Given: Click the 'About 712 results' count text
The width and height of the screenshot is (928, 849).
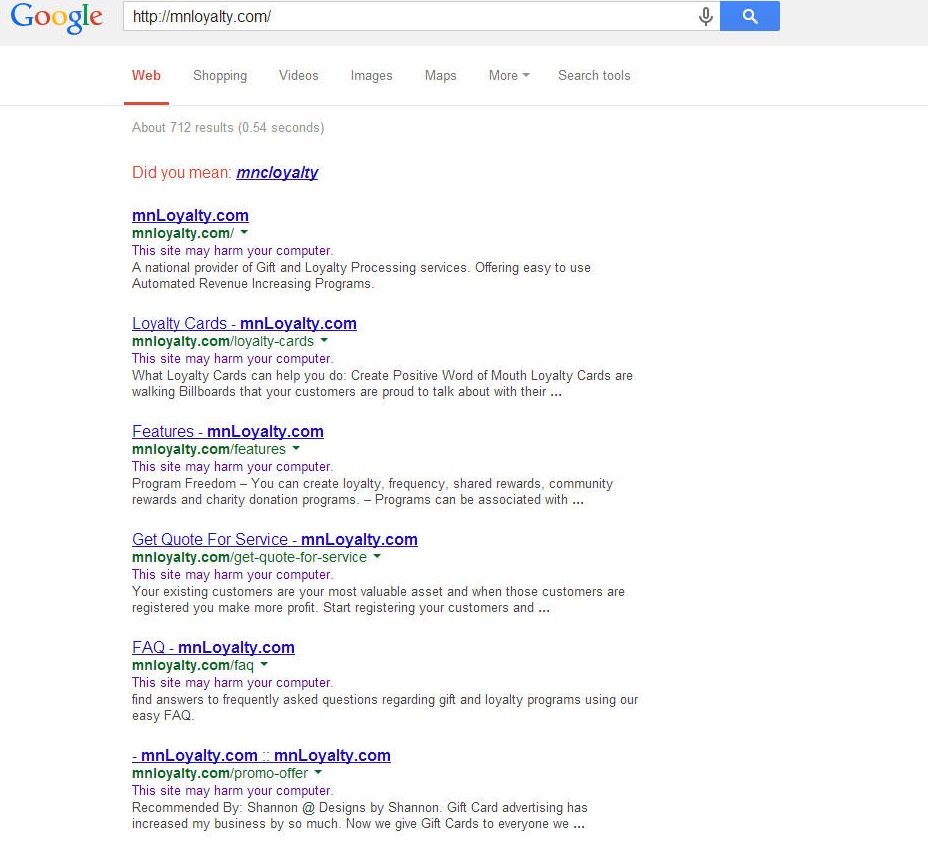Looking at the screenshot, I should [228, 128].
